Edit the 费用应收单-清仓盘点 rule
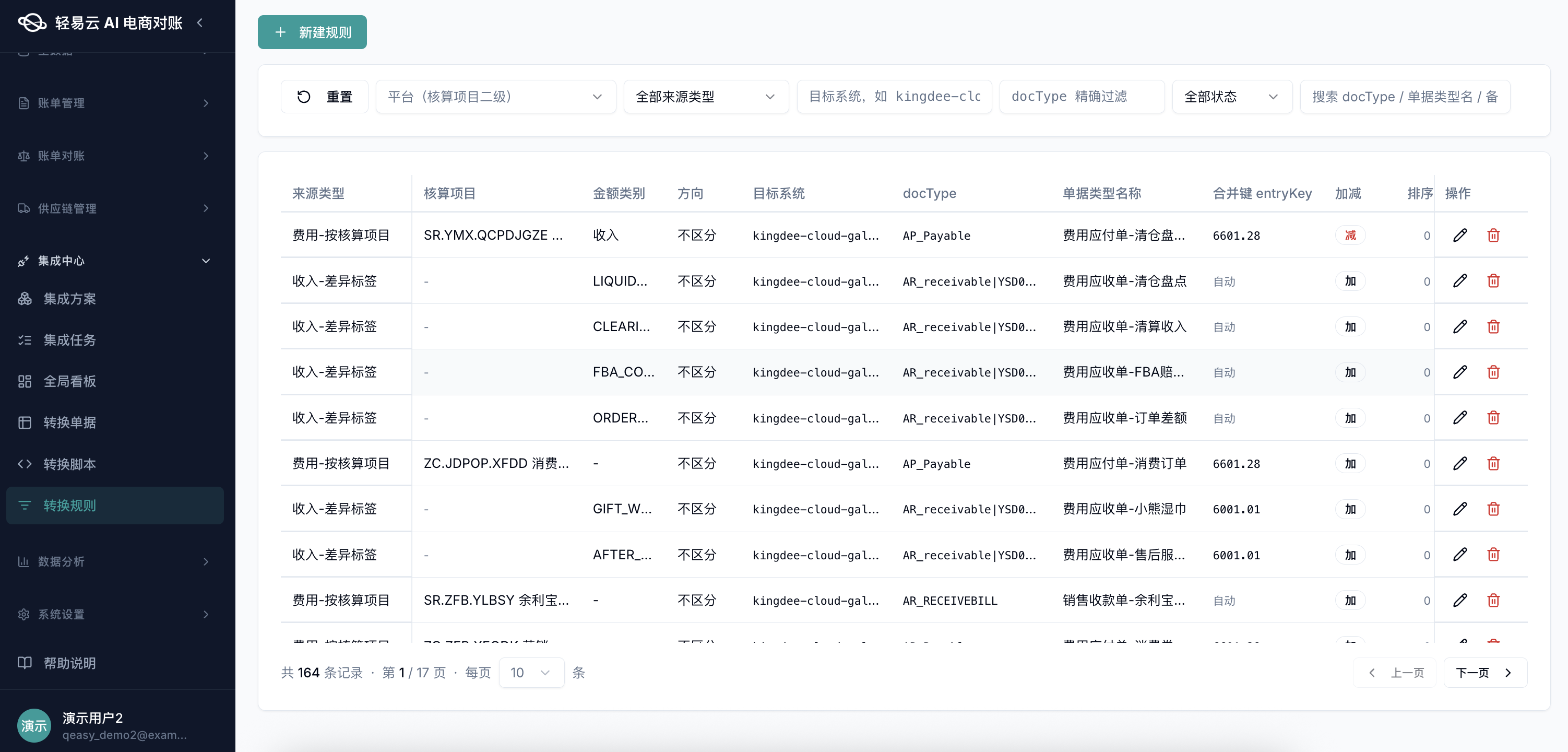The height and width of the screenshot is (752, 1568). click(1459, 281)
